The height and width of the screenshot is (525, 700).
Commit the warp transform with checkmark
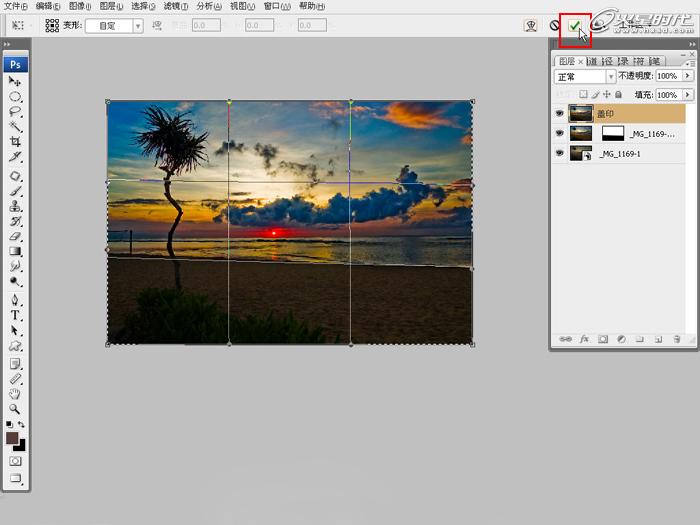(575, 26)
